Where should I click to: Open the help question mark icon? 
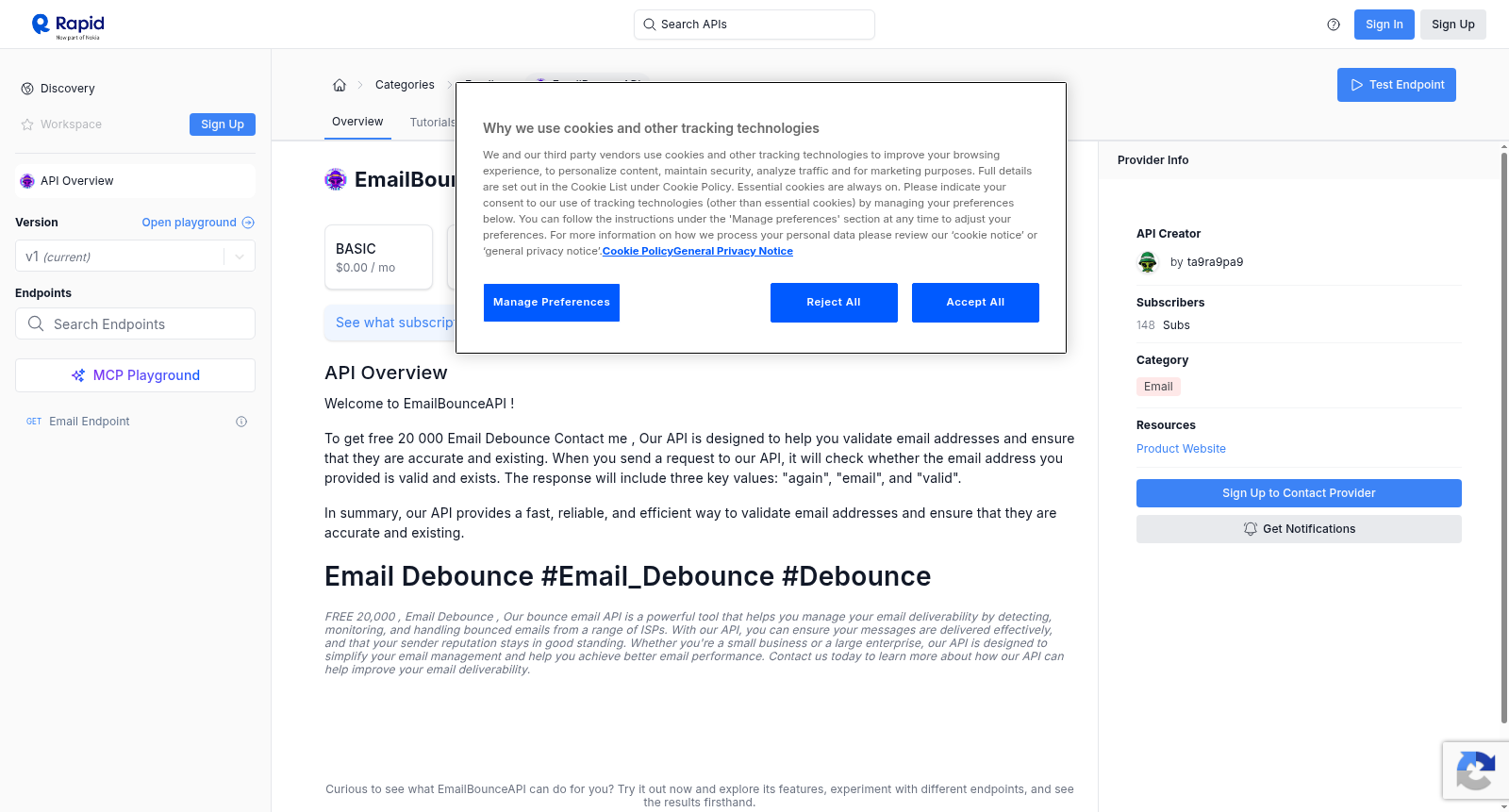coord(1334,25)
